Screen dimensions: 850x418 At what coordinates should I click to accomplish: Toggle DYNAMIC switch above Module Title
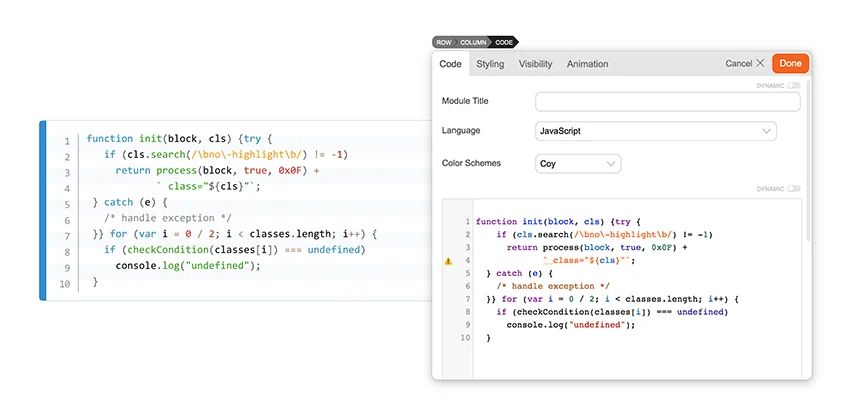pos(794,86)
